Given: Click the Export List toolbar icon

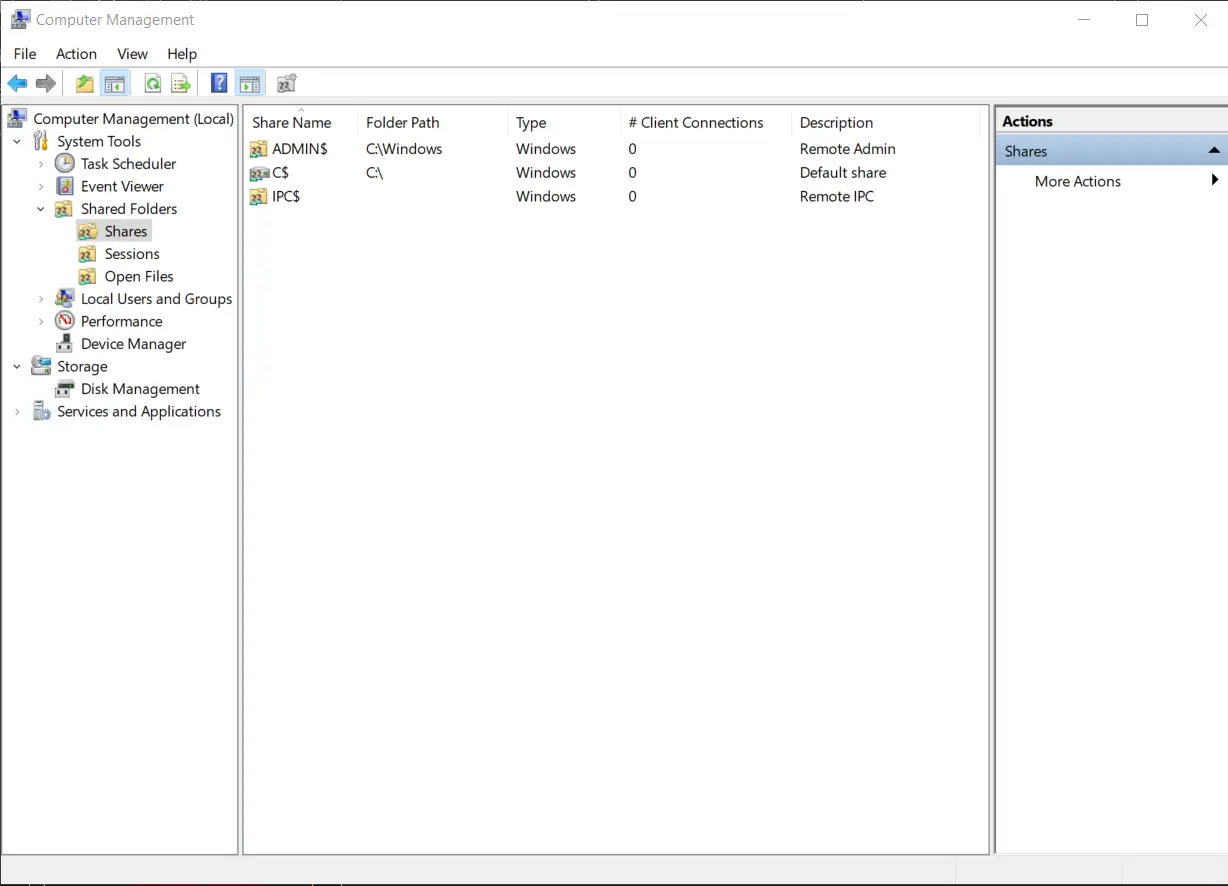Looking at the screenshot, I should click(x=181, y=84).
